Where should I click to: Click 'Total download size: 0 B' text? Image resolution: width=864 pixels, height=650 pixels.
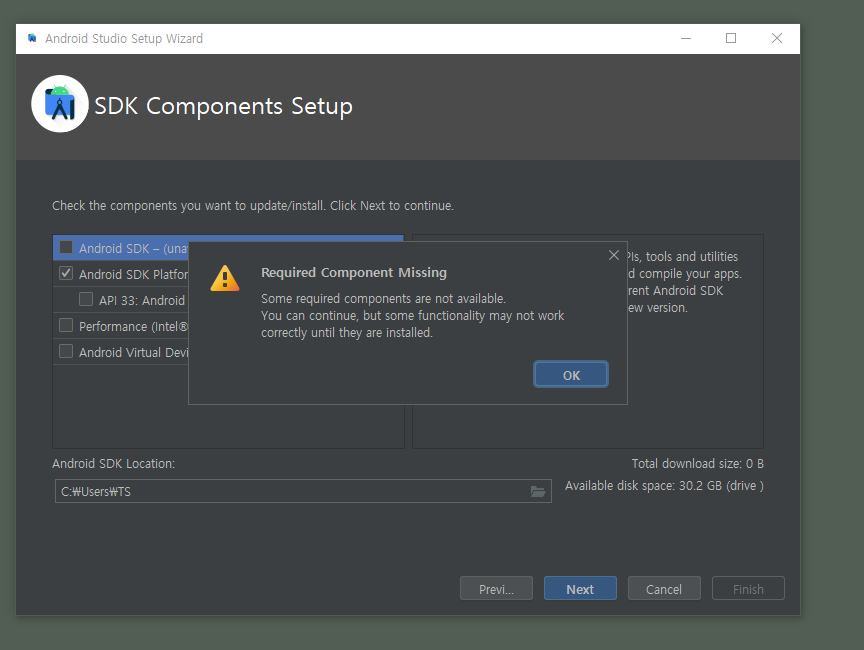(698, 464)
